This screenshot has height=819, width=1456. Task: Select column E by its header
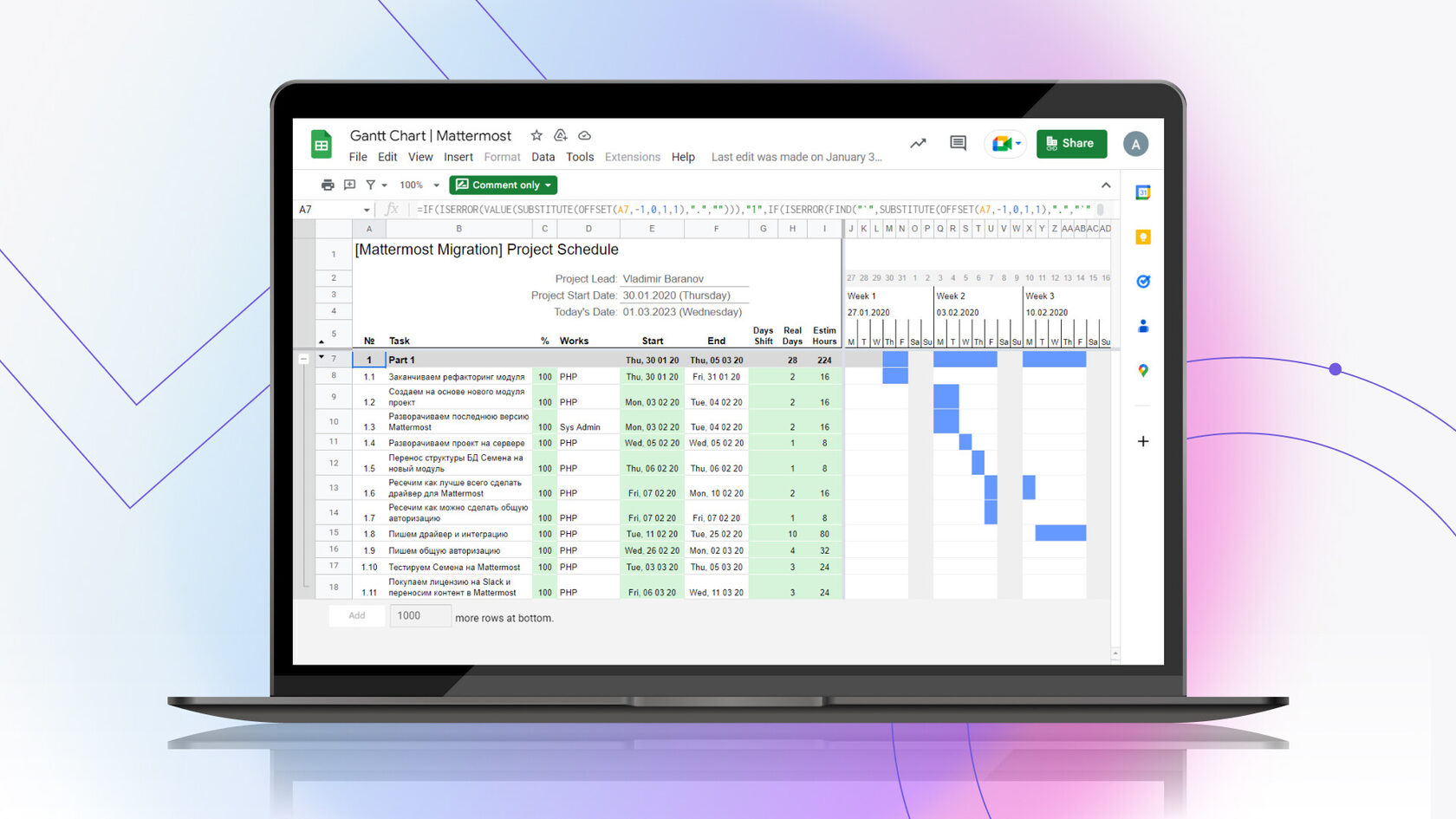click(652, 229)
